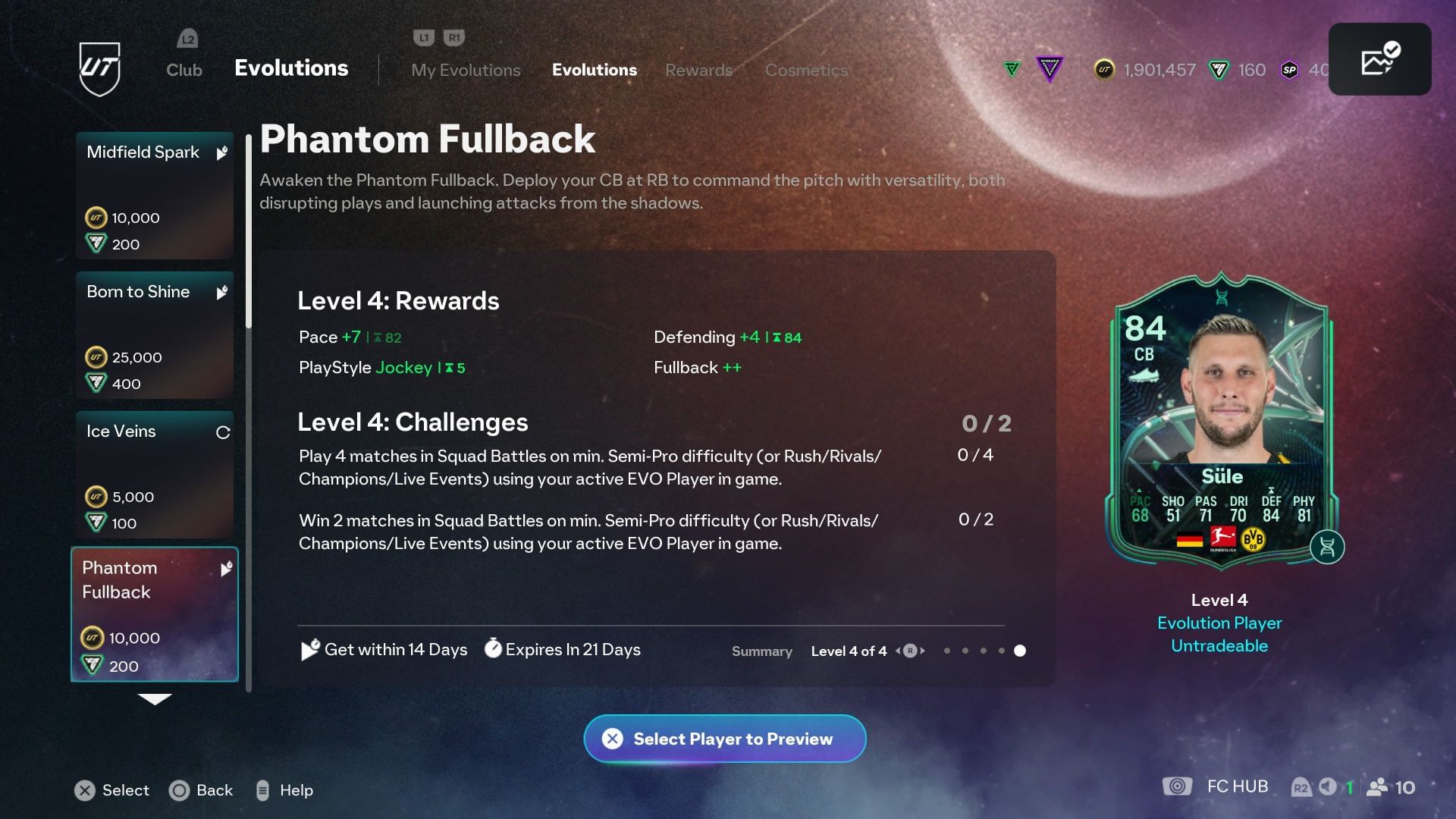
Task: Click the FC HUB camera icon
Action: pyautogui.click(x=1177, y=786)
